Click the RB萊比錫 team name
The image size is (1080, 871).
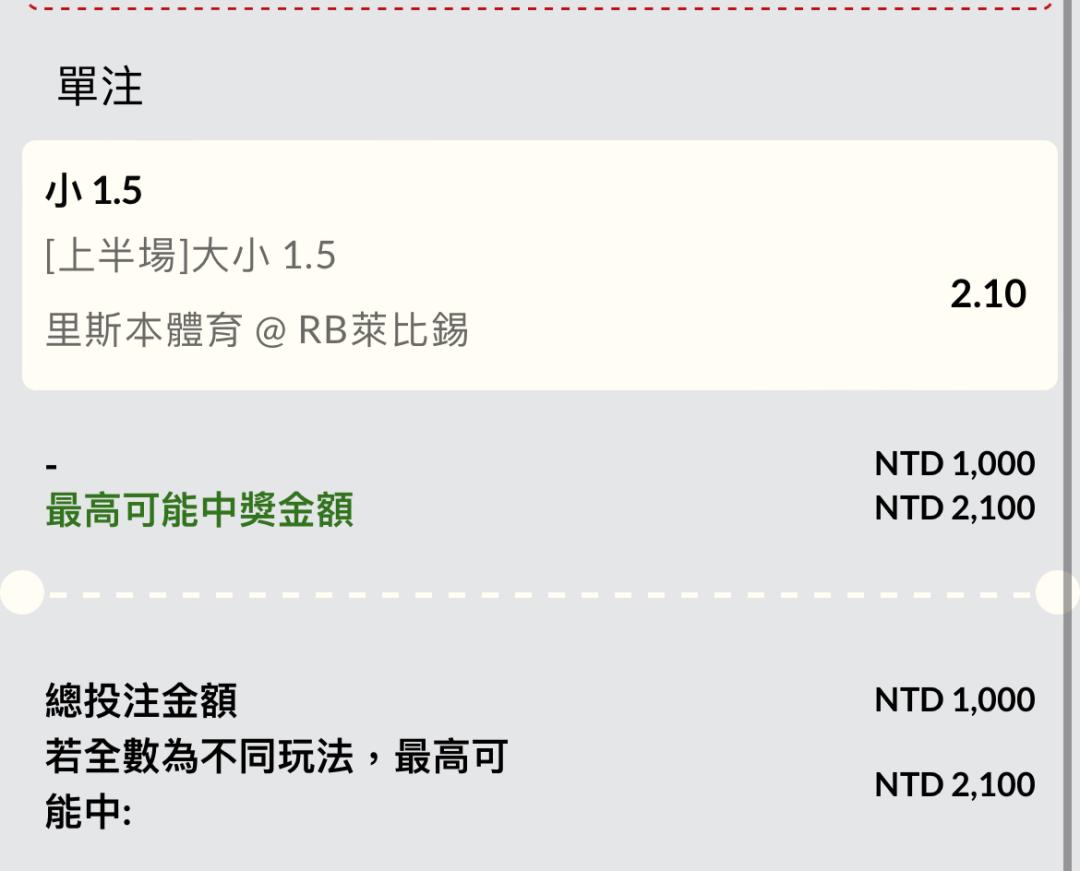pos(383,329)
